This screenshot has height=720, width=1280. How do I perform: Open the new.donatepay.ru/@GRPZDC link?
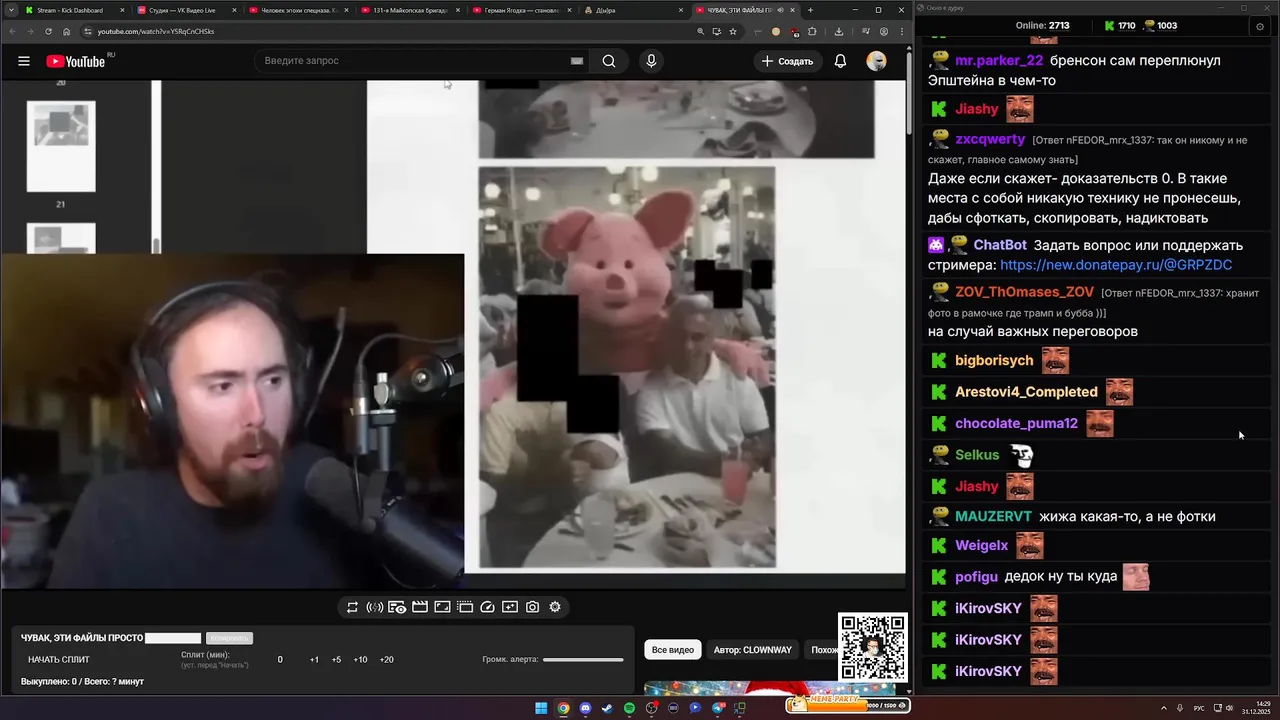pos(1116,265)
